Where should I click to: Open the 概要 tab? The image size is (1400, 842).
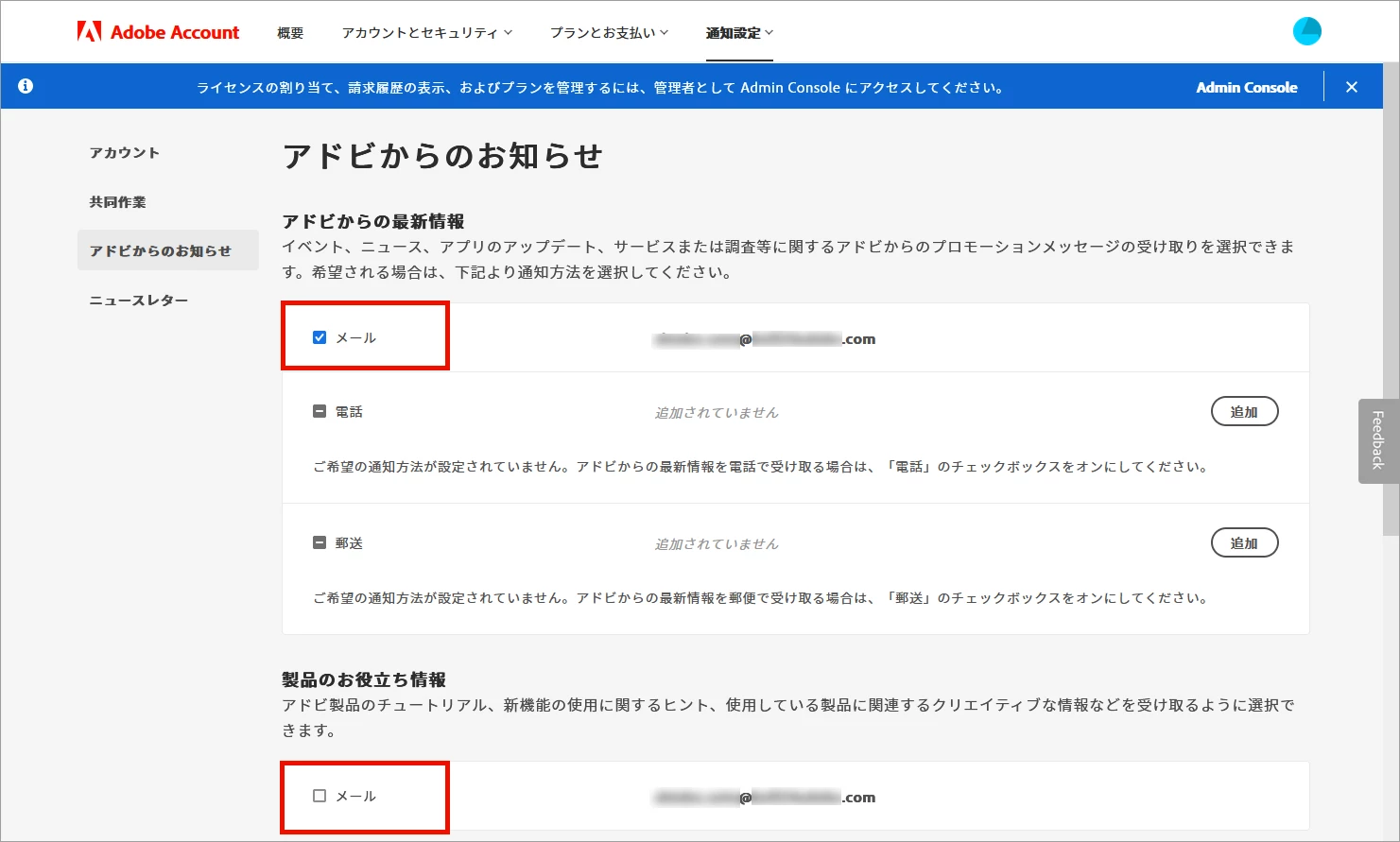290,32
